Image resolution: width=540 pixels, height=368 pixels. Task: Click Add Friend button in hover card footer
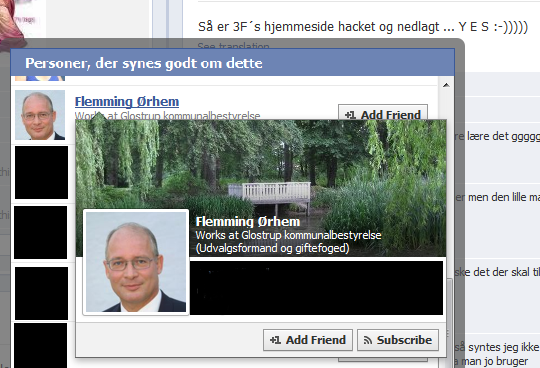tap(308, 340)
